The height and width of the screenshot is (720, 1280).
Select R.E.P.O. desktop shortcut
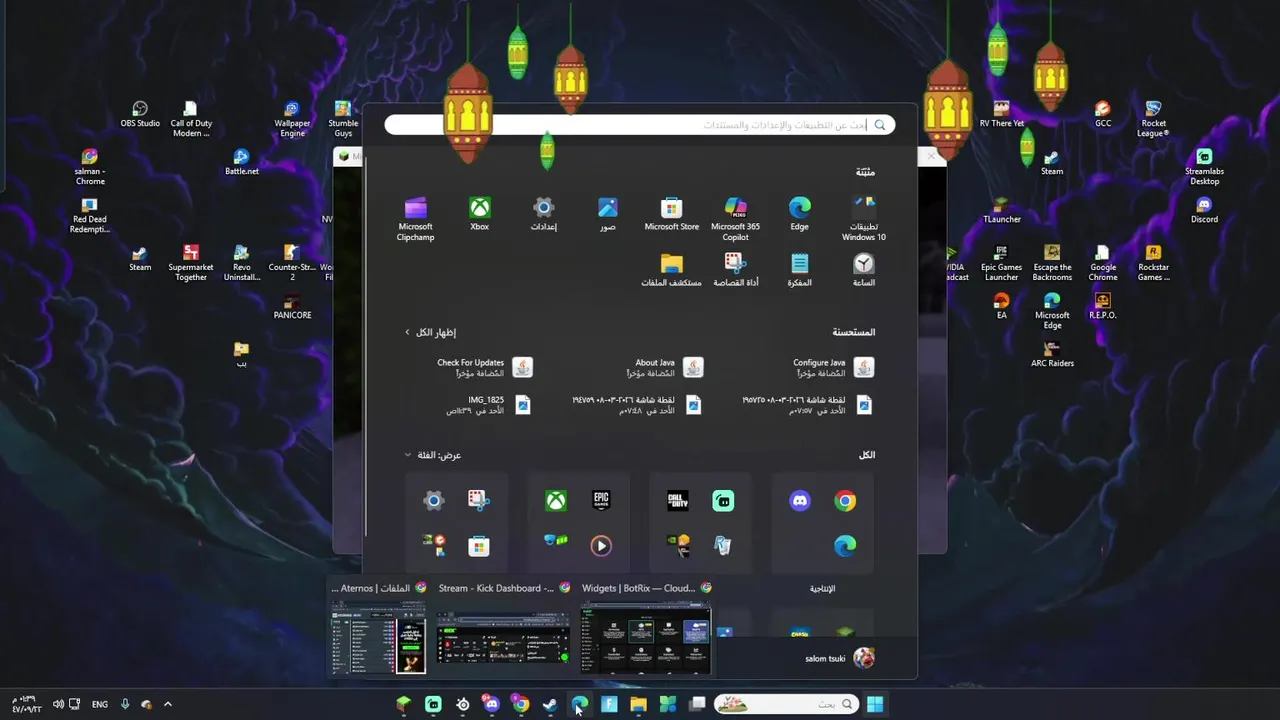click(1102, 306)
